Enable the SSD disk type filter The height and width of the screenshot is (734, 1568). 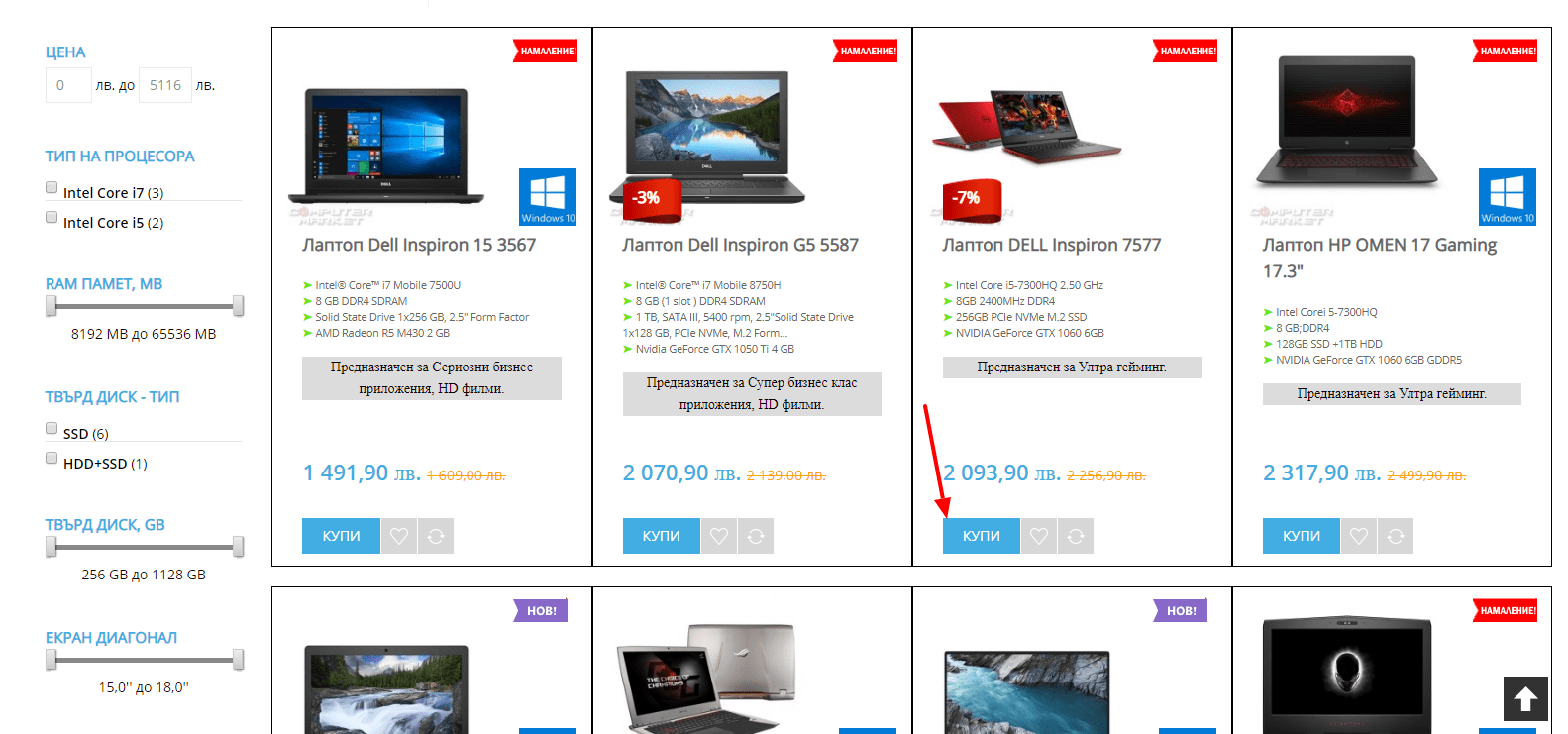coord(52,428)
